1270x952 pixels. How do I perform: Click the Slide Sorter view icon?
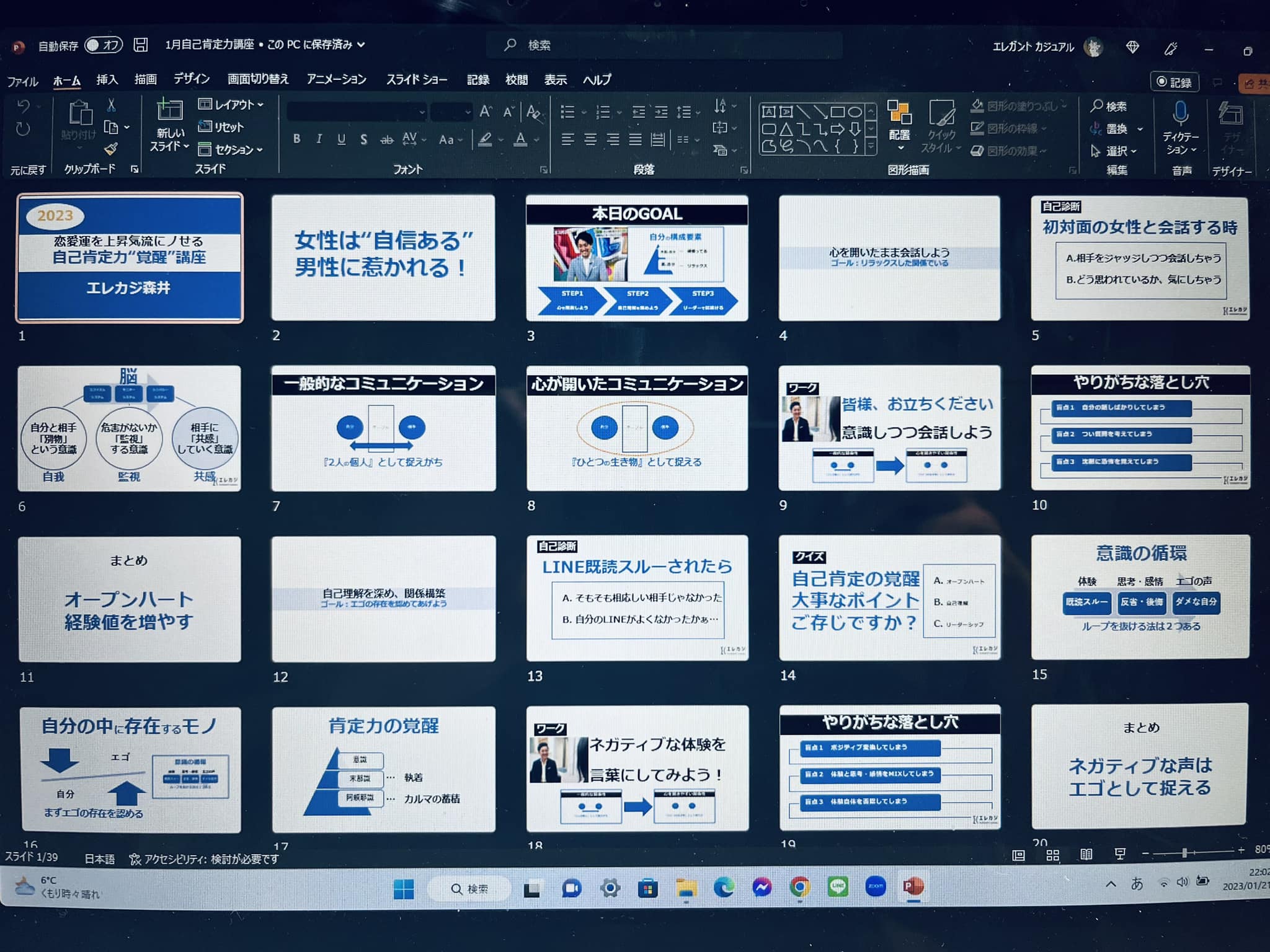click(1052, 855)
